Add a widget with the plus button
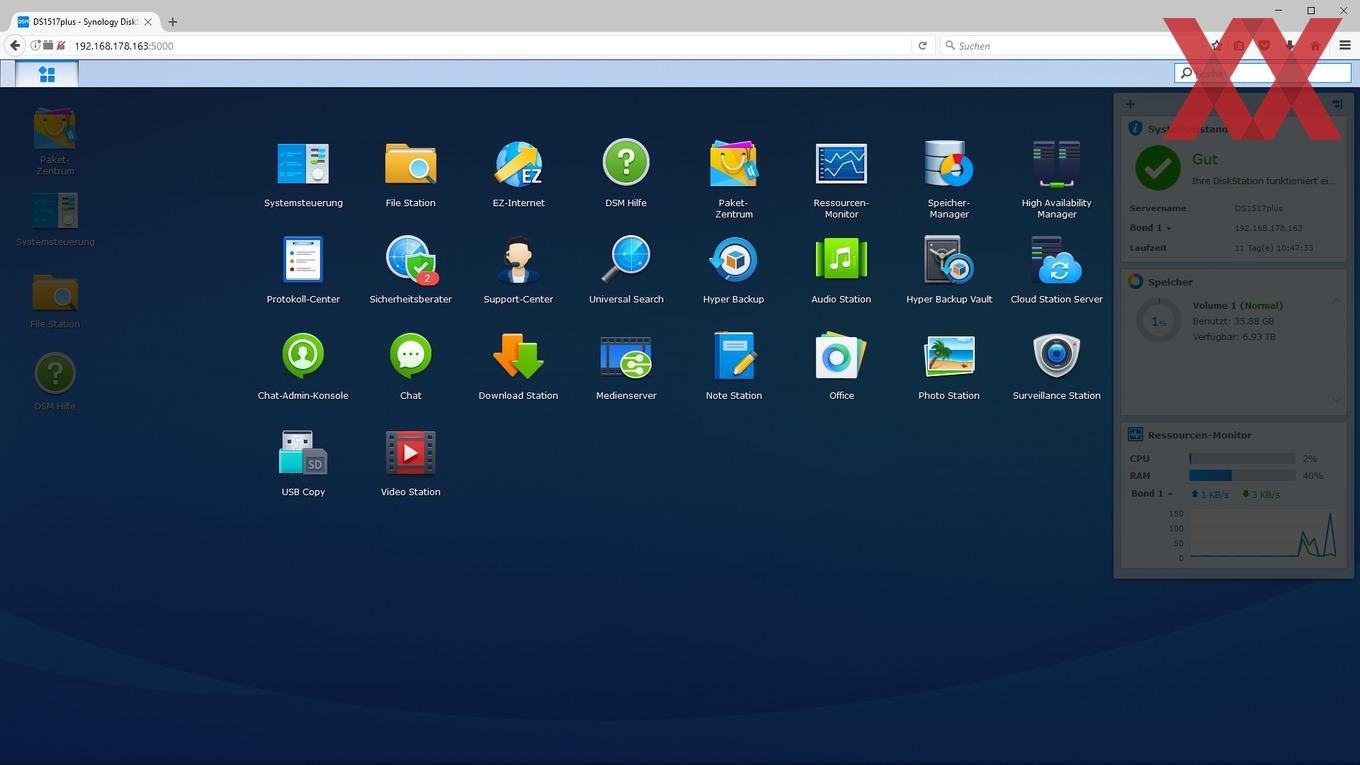This screenshot has width=1360, height=765. coord(1130,104)
